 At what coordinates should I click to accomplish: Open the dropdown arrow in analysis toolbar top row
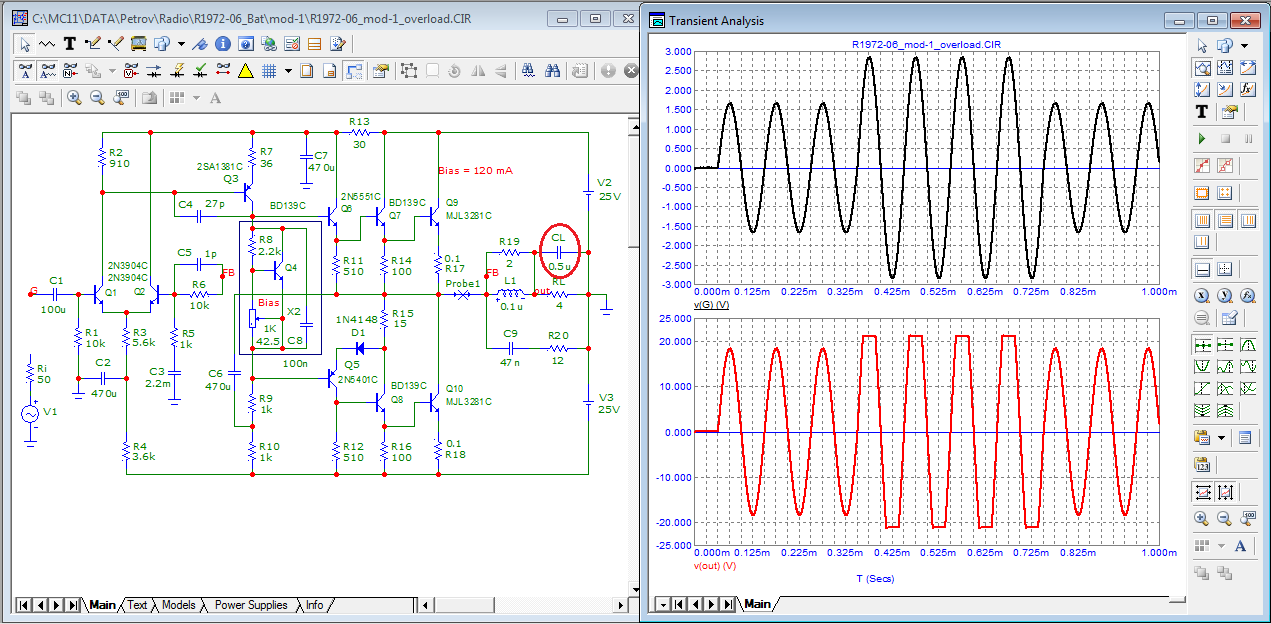click(1244, 46)
